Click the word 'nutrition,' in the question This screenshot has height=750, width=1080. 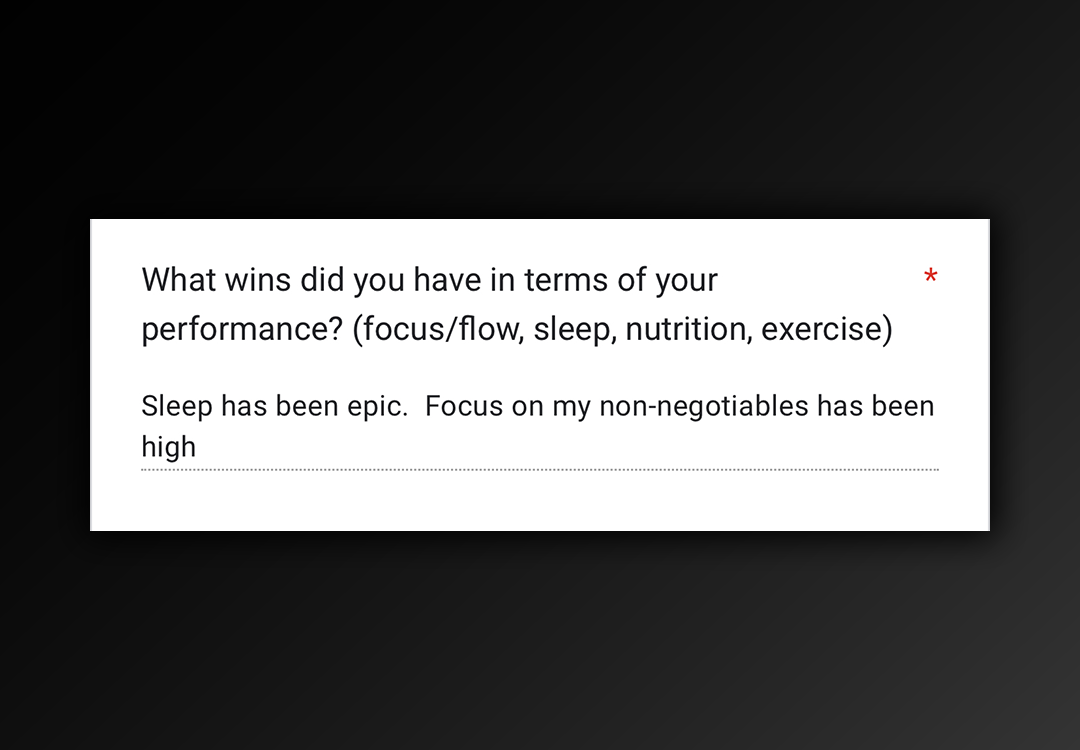688,329
